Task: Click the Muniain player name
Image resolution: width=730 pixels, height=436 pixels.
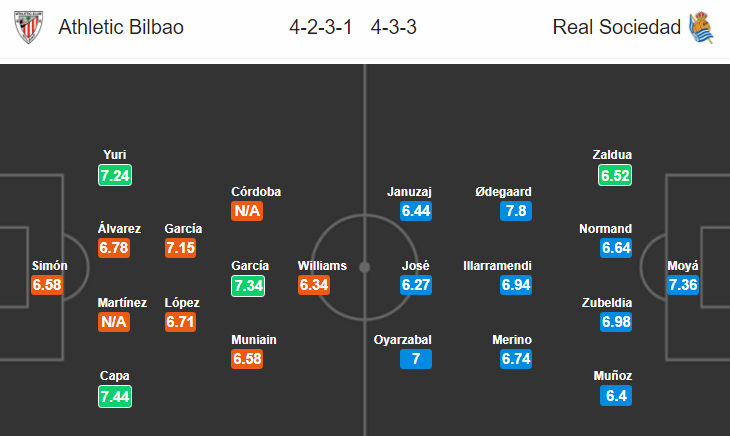Action: click(254, 340)
